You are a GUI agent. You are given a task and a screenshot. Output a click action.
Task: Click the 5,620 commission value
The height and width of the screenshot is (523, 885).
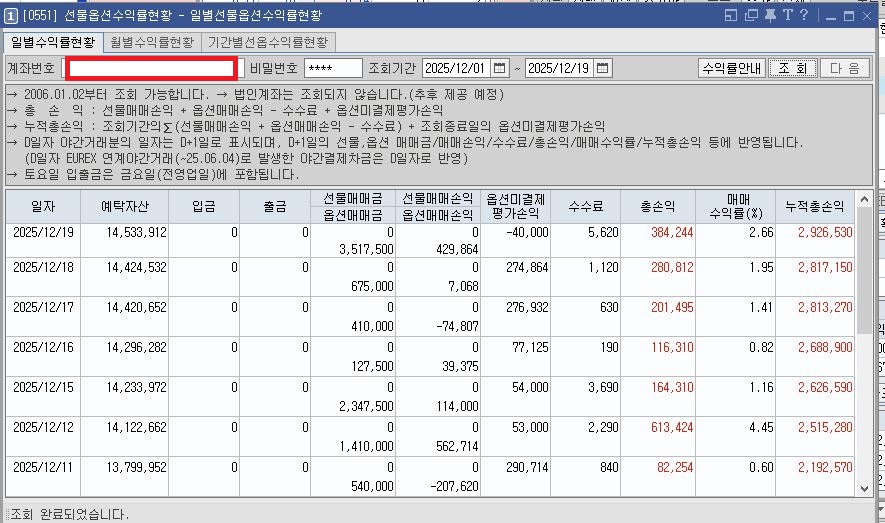[603, 232]
